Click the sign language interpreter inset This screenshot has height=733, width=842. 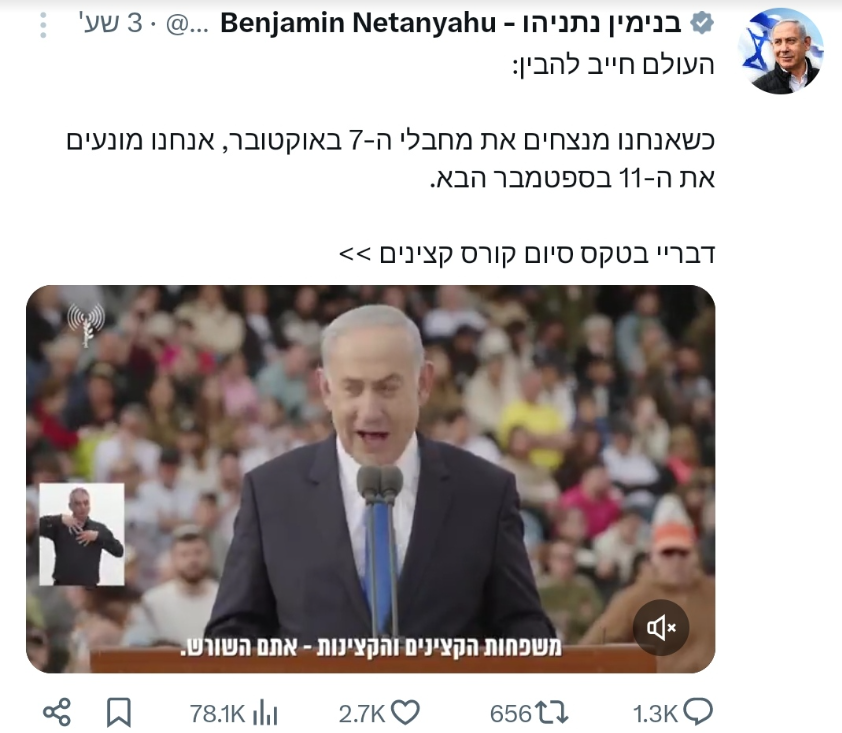coord(82,534)
